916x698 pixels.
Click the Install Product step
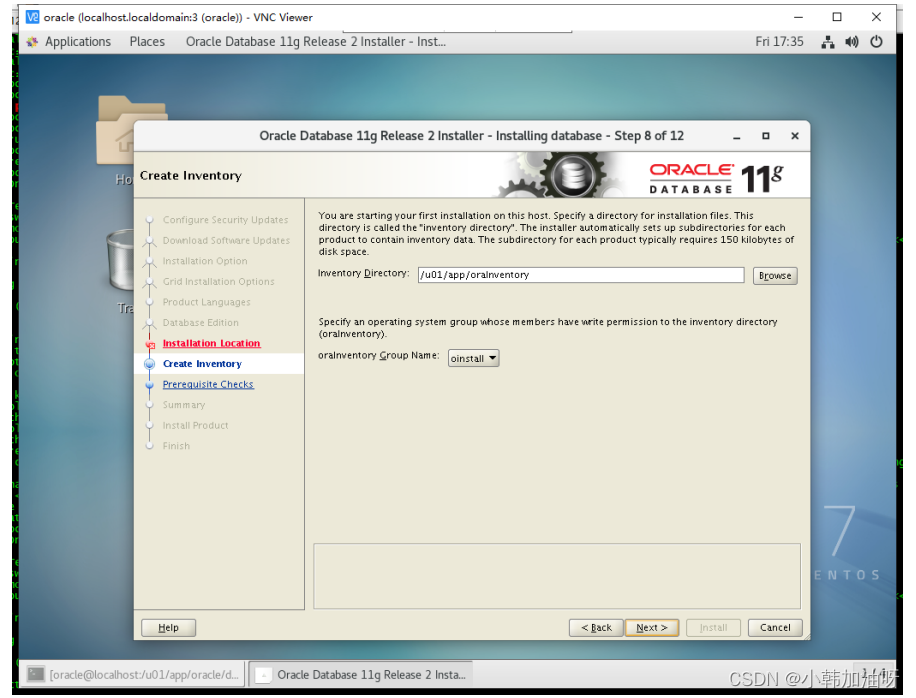tap(195, 425)
